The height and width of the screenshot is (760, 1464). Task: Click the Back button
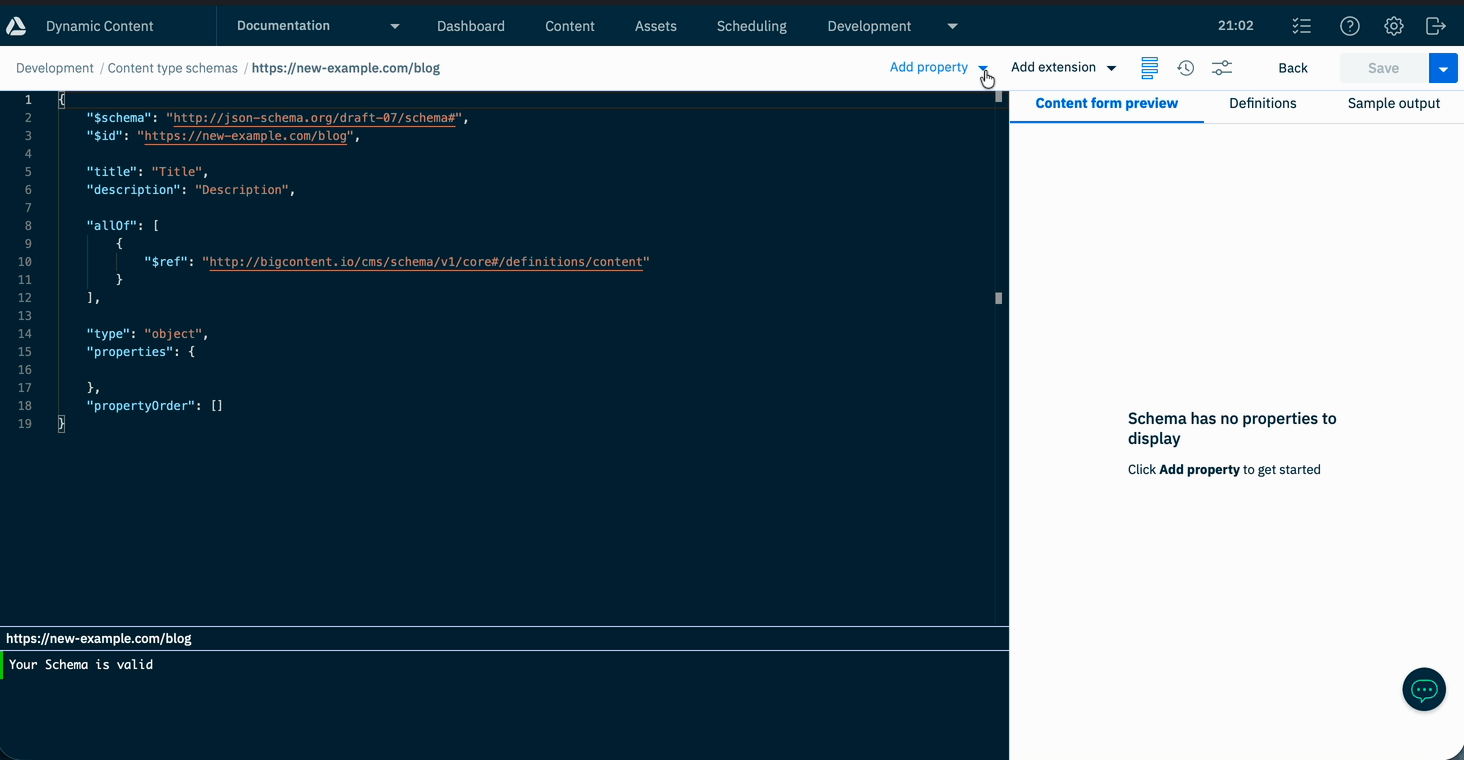1292,67
